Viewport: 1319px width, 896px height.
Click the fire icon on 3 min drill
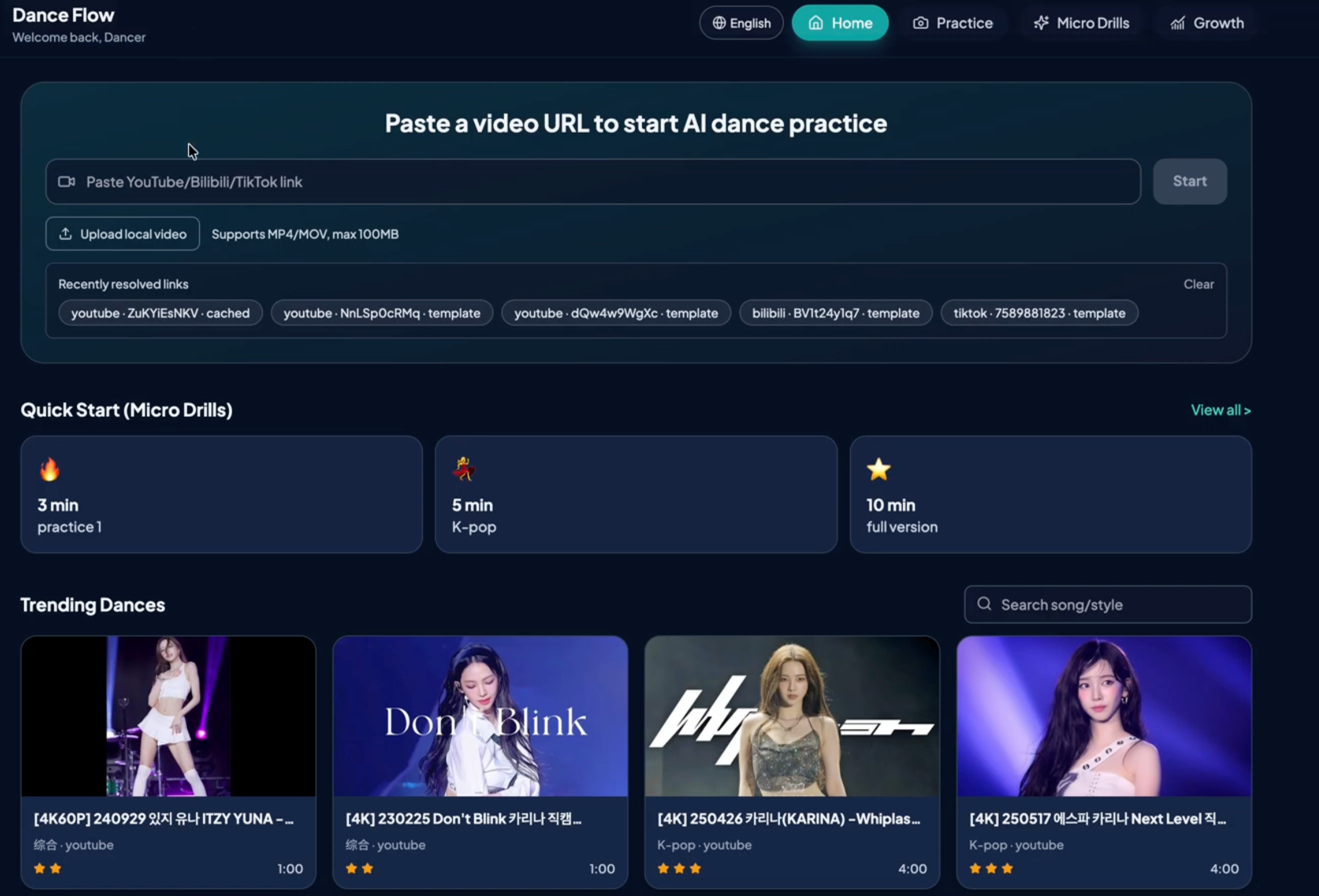click(x=50, y=469)
